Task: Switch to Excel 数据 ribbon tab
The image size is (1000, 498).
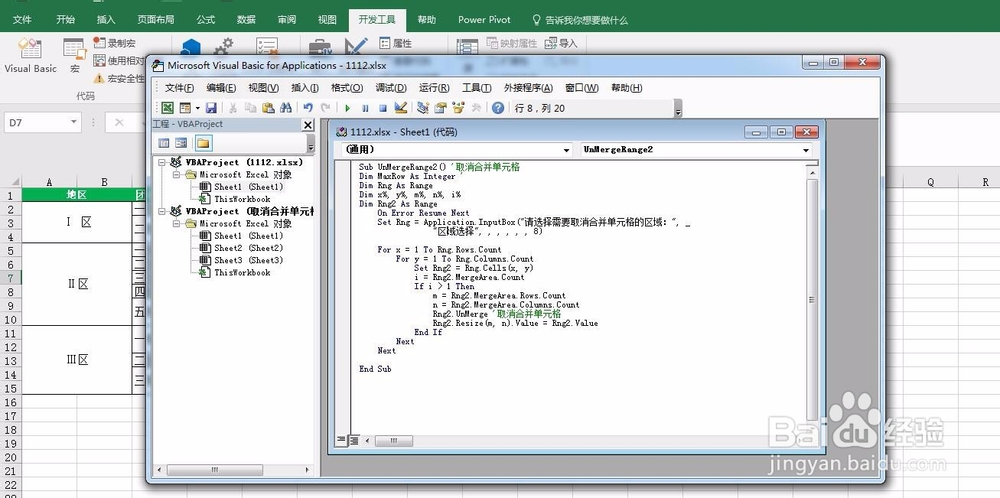Action: pyautogui.click(x=246, y=20)
